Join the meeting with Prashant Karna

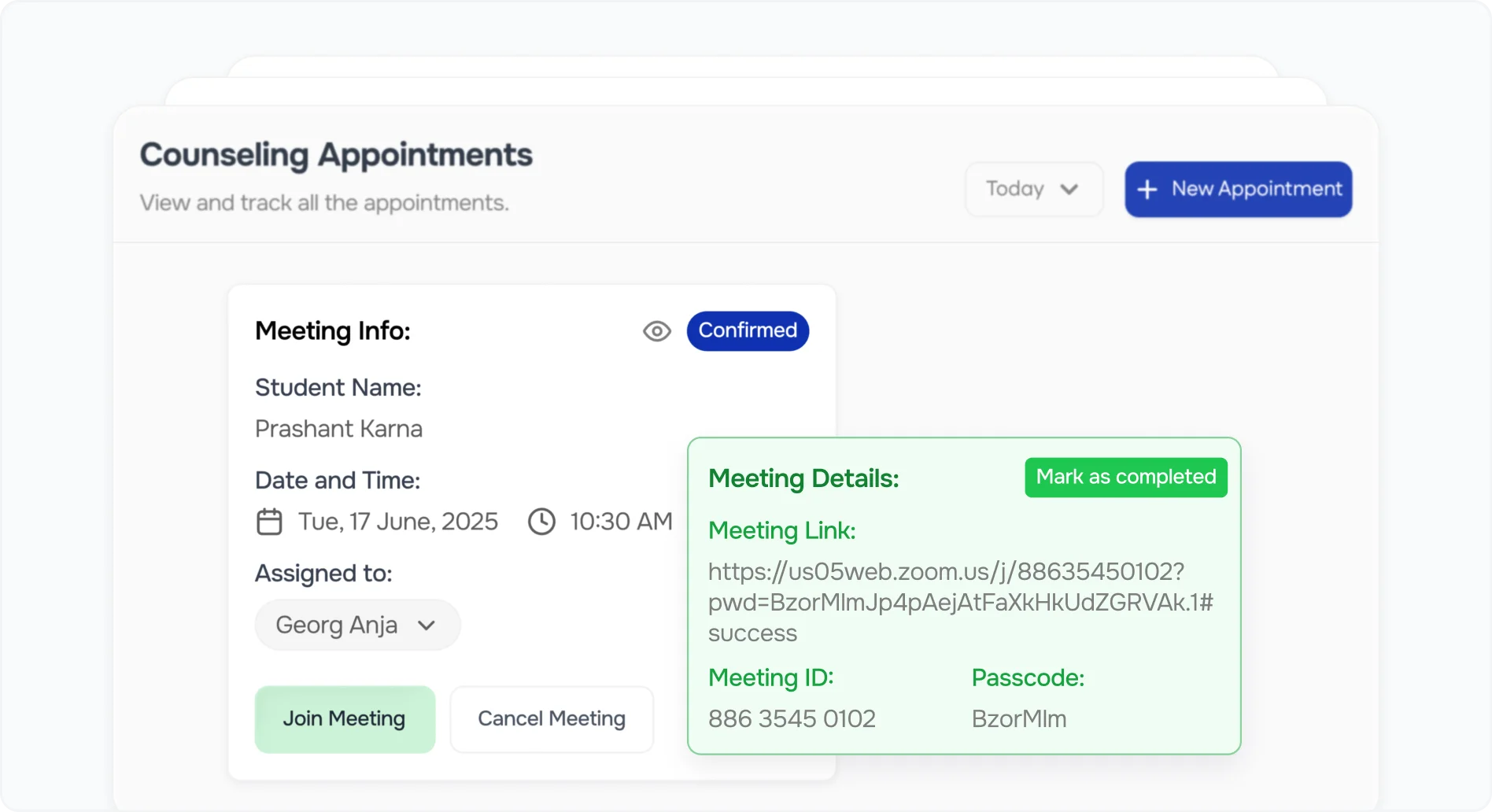point(345,719)
